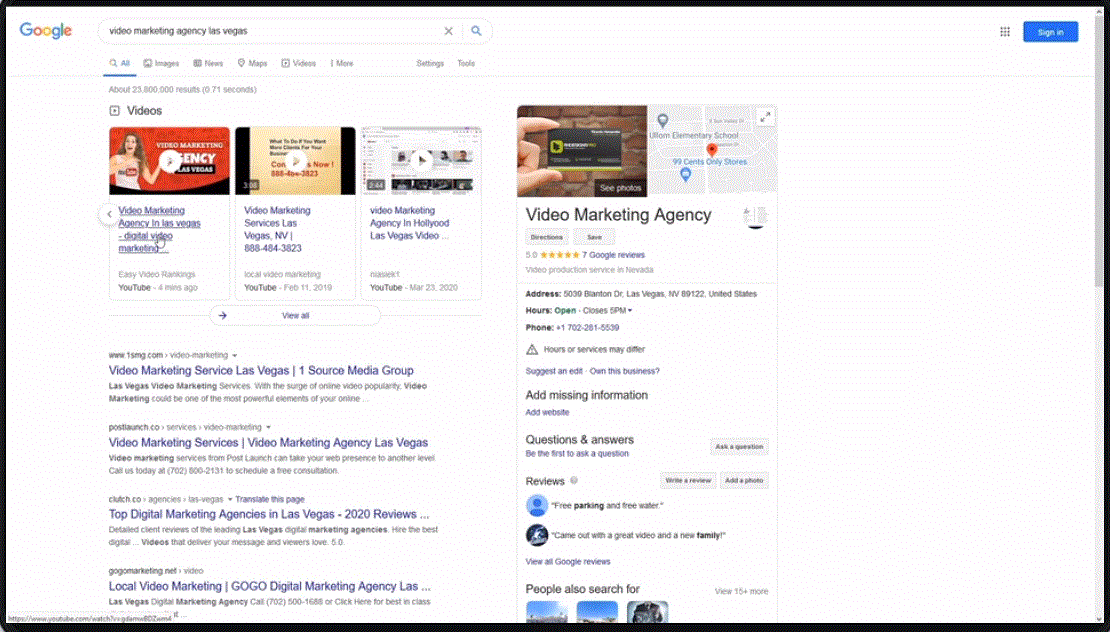Open the GOGO Digital Marketing Agency result
The image size is (1110, 632).
[270, 586]
